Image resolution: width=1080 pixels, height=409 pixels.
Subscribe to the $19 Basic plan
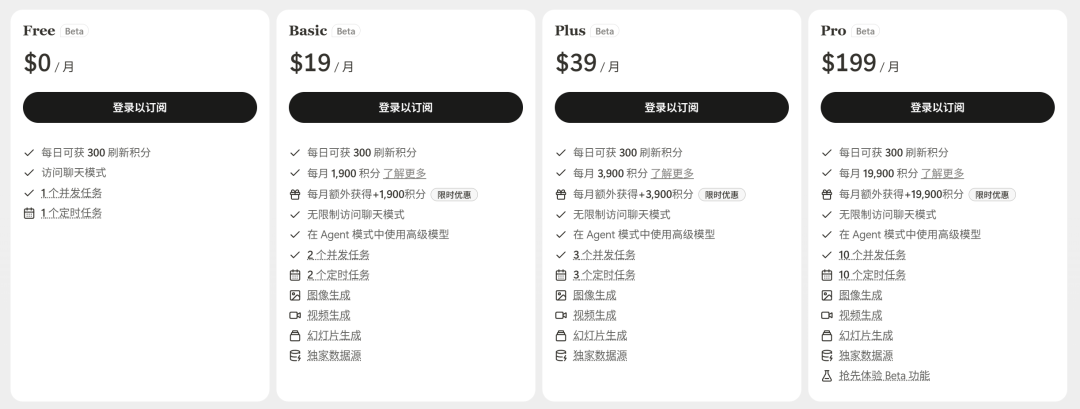[x=406, y=107]
